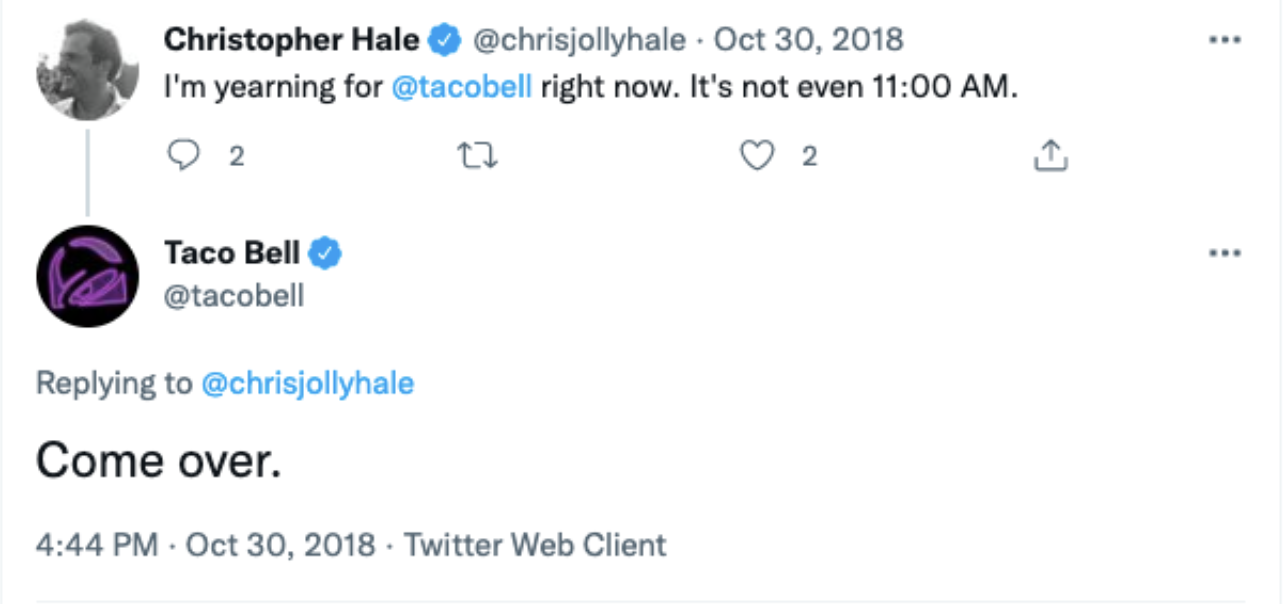Open more options menu on Taco Bell tweet
1284x604 pixels.
1224,253
